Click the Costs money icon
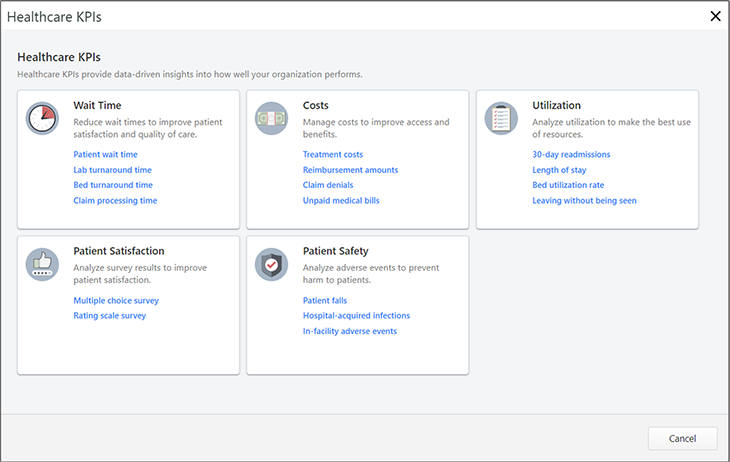The width and height of the screenshot is (730, 462). 271,118
